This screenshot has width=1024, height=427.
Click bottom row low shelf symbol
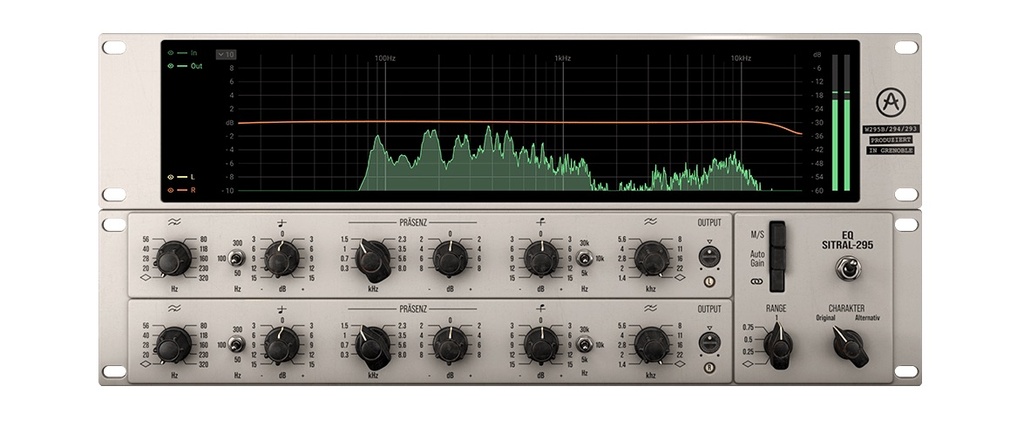point(282,308)
